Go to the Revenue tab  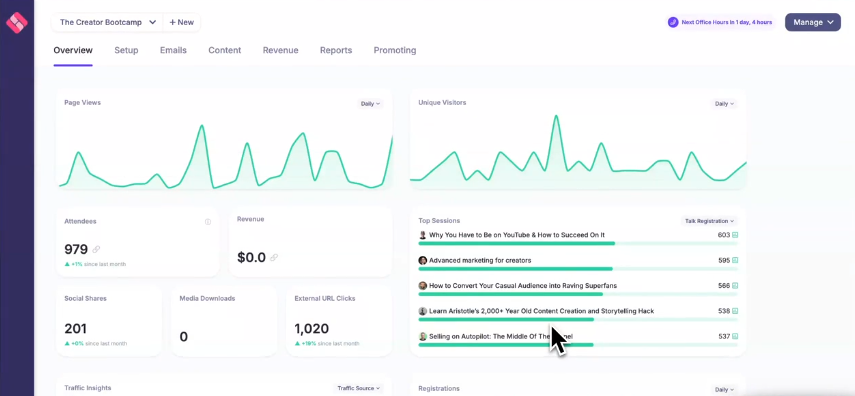pos(280,50)
